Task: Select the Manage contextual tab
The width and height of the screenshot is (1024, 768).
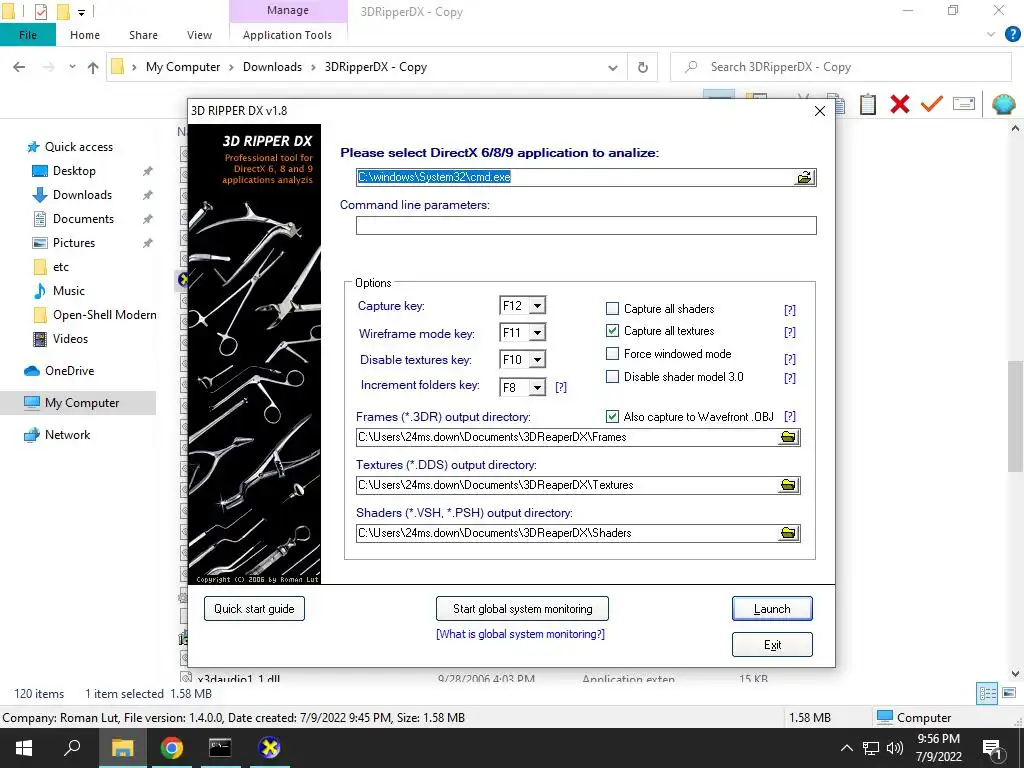Action: tap(287, 10)
